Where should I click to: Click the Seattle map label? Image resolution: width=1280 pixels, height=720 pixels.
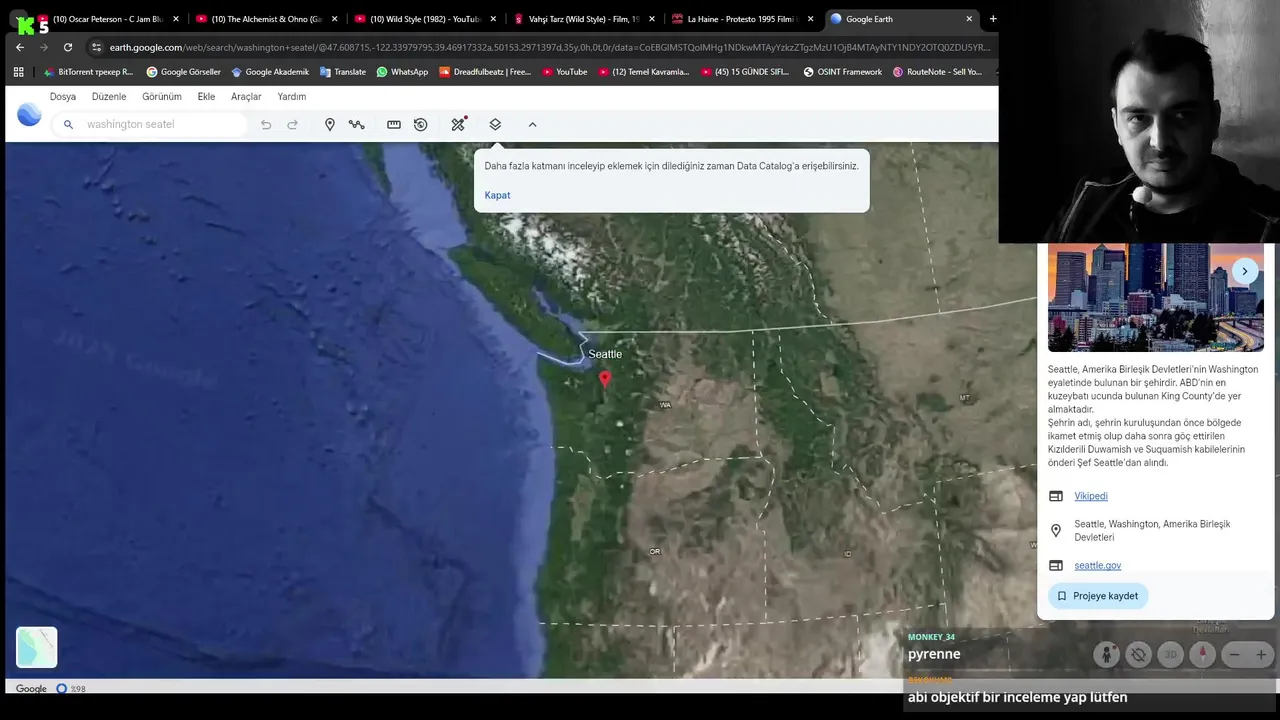pyautogui.click(x=605, y=354)
